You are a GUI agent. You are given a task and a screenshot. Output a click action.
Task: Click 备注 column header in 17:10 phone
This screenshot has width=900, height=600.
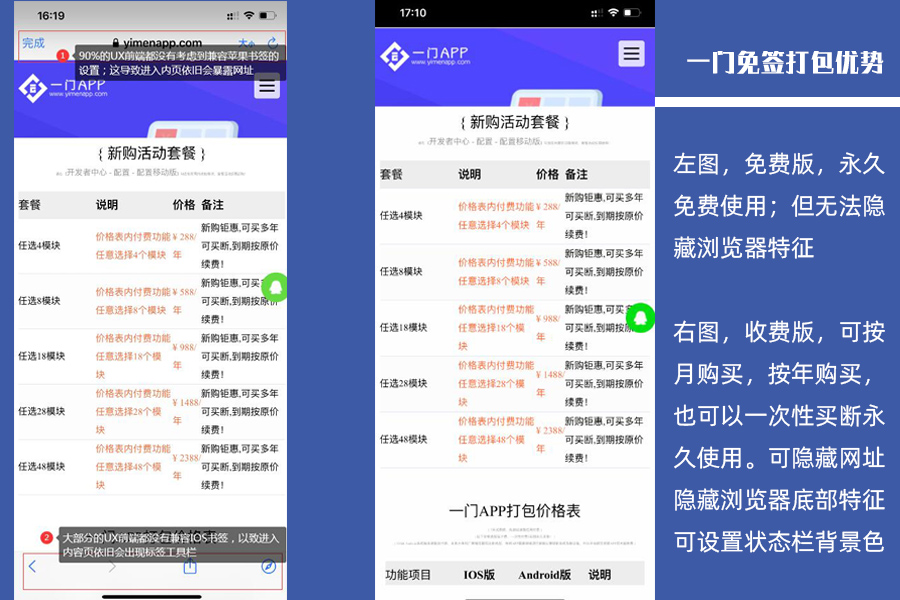pos(576,174)
